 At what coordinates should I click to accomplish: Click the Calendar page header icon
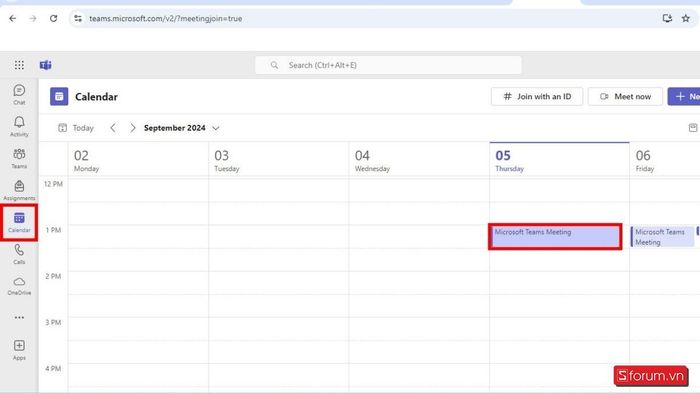pyautogui.click(x=59, y=96)
